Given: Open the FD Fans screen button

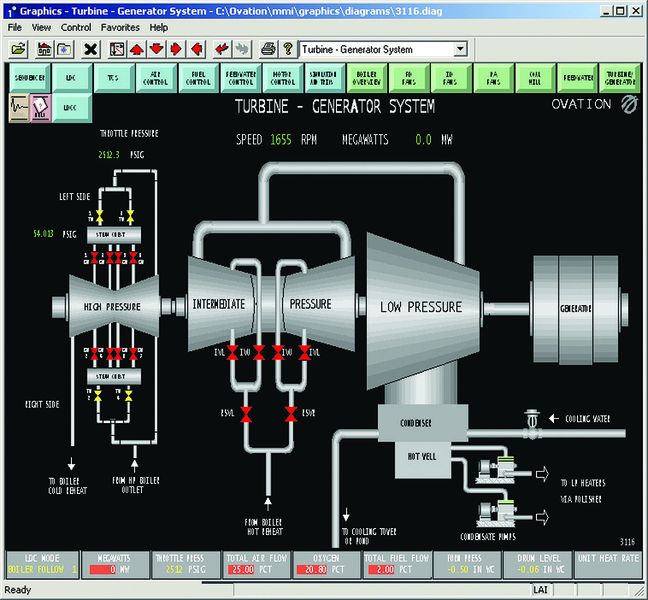Looking at the screenshot, I should coord(409,78).
